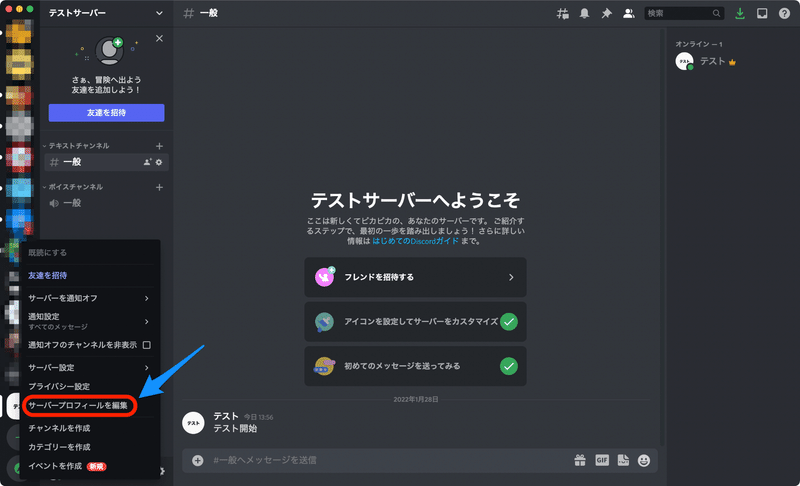Click テスト in the online member list

coord(712,61)
